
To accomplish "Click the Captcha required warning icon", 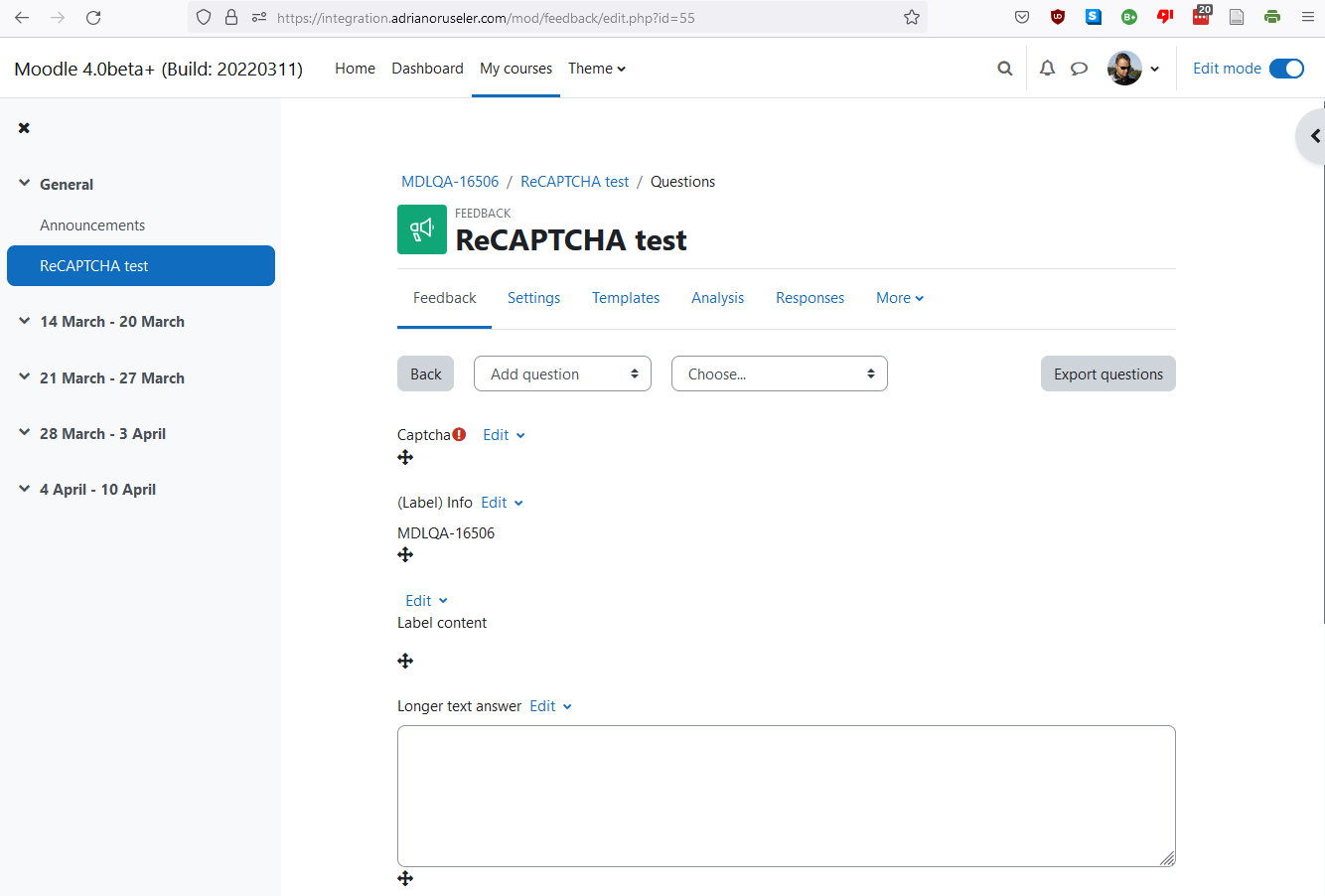I will (459, 434).
